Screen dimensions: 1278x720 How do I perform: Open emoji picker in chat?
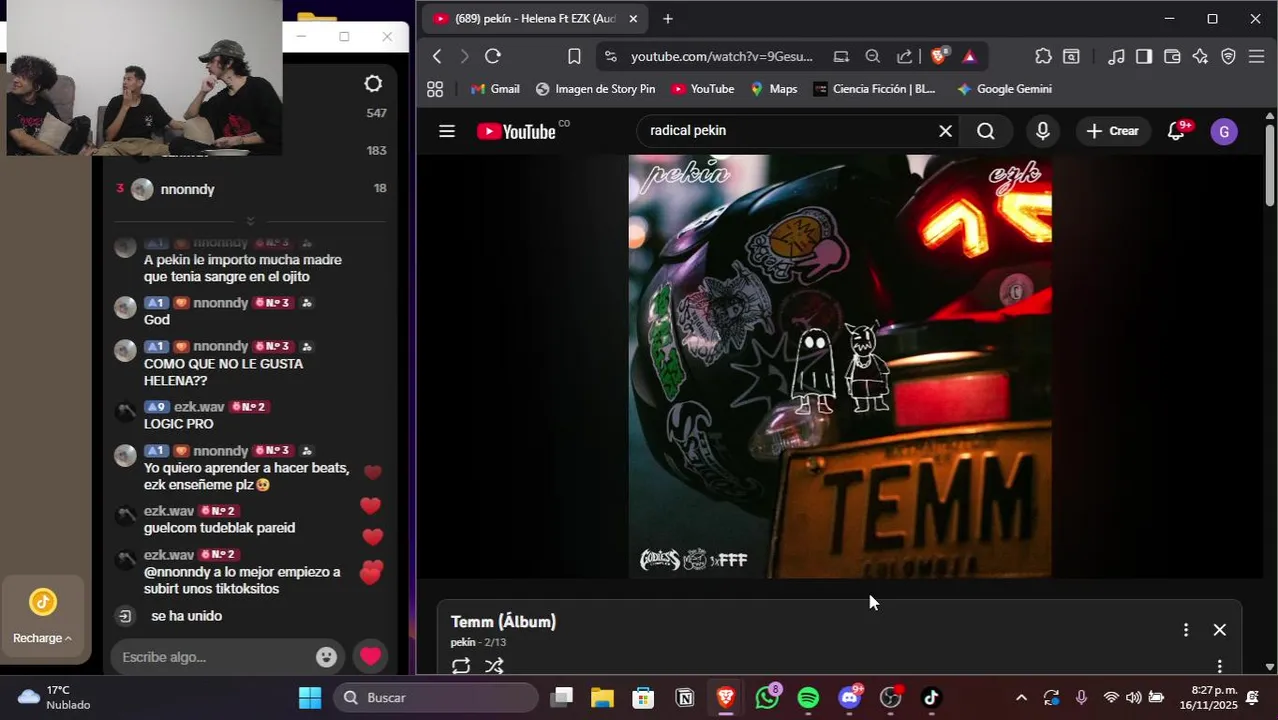point(326,657)
